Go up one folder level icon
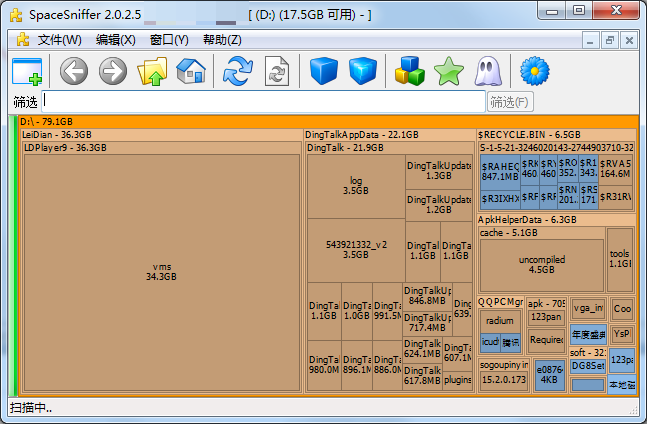647x424 pixels. click(152, 71)
